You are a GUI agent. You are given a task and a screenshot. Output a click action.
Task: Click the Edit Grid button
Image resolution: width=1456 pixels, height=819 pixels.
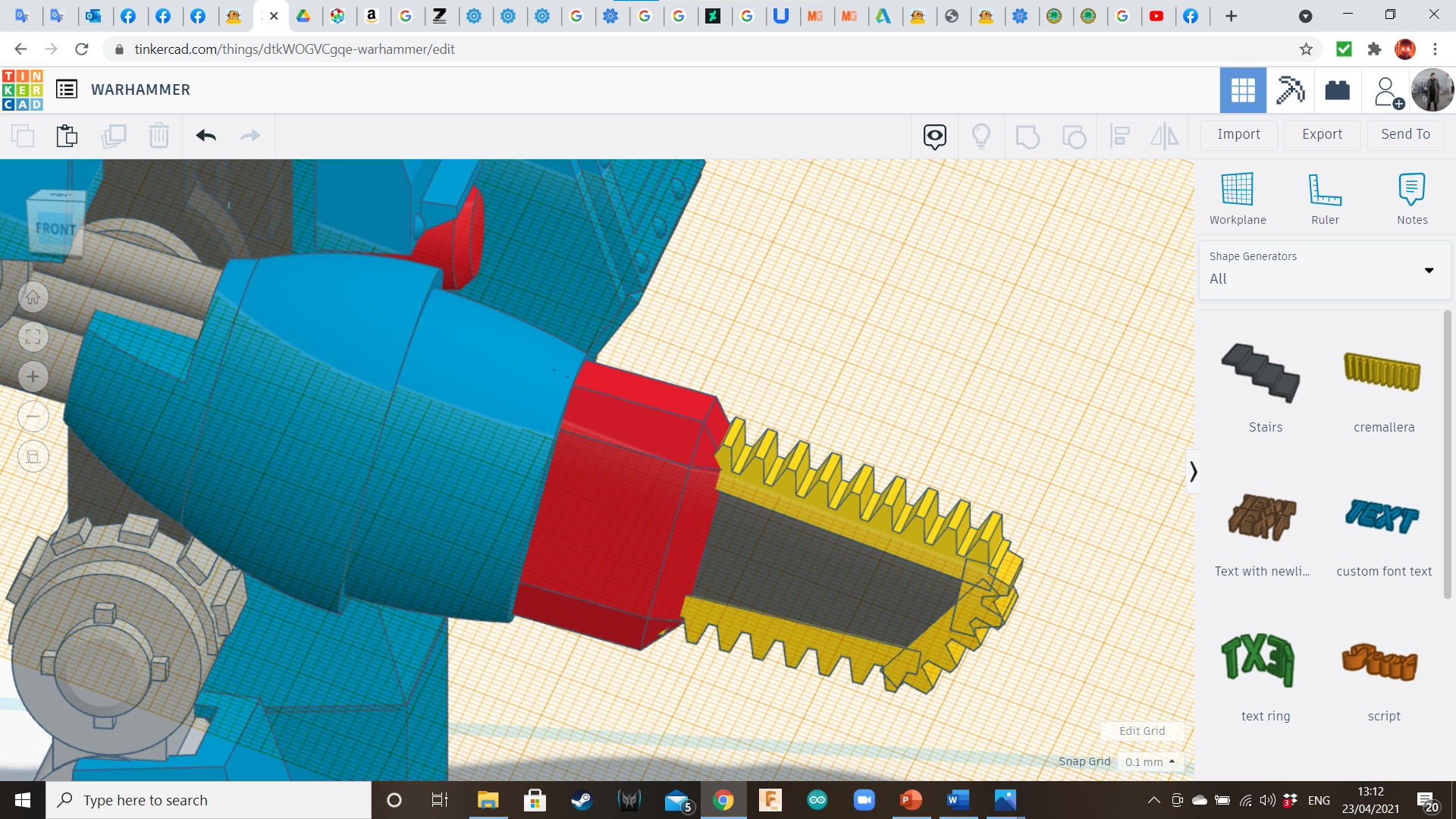point(1142,731)
